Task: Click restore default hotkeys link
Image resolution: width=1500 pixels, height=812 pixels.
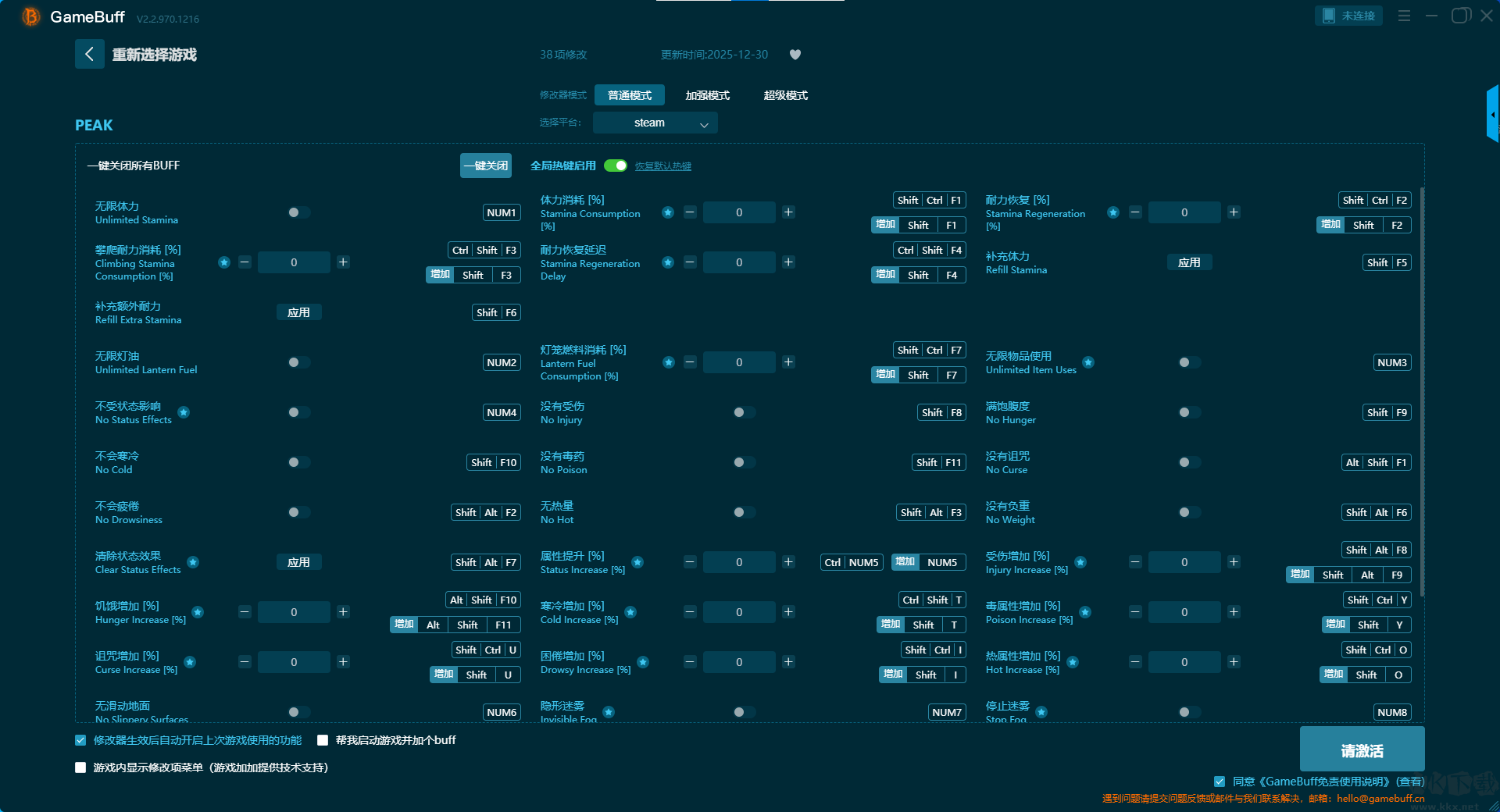Action: tap(663, 166)
